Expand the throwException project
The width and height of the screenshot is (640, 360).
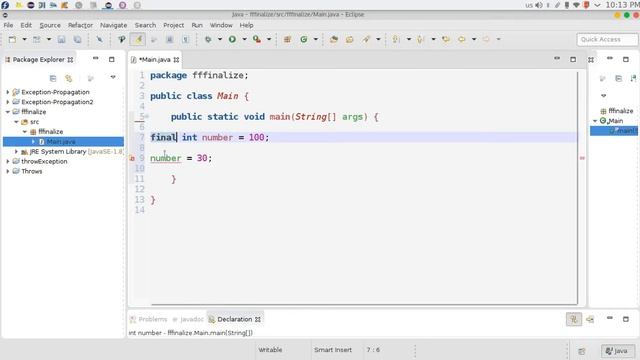pos(8,161)
